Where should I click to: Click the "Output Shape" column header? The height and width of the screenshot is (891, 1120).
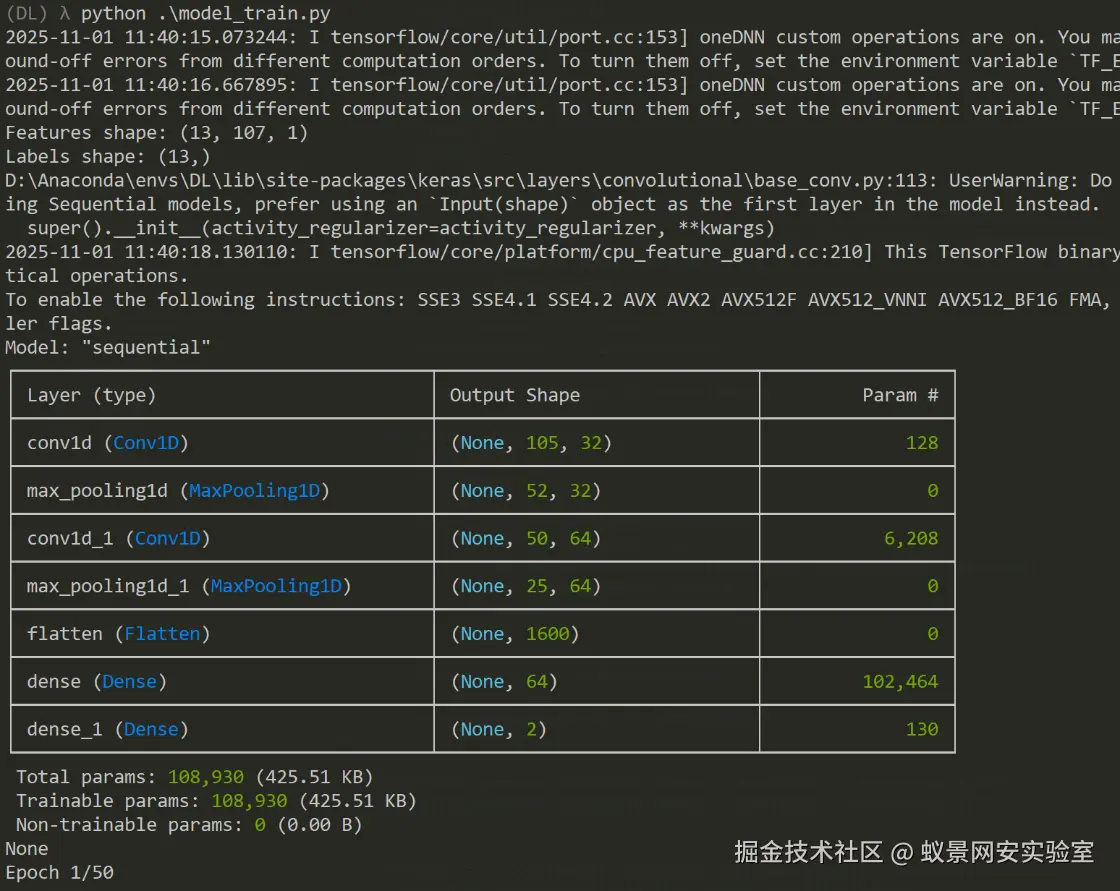[514, 395]
